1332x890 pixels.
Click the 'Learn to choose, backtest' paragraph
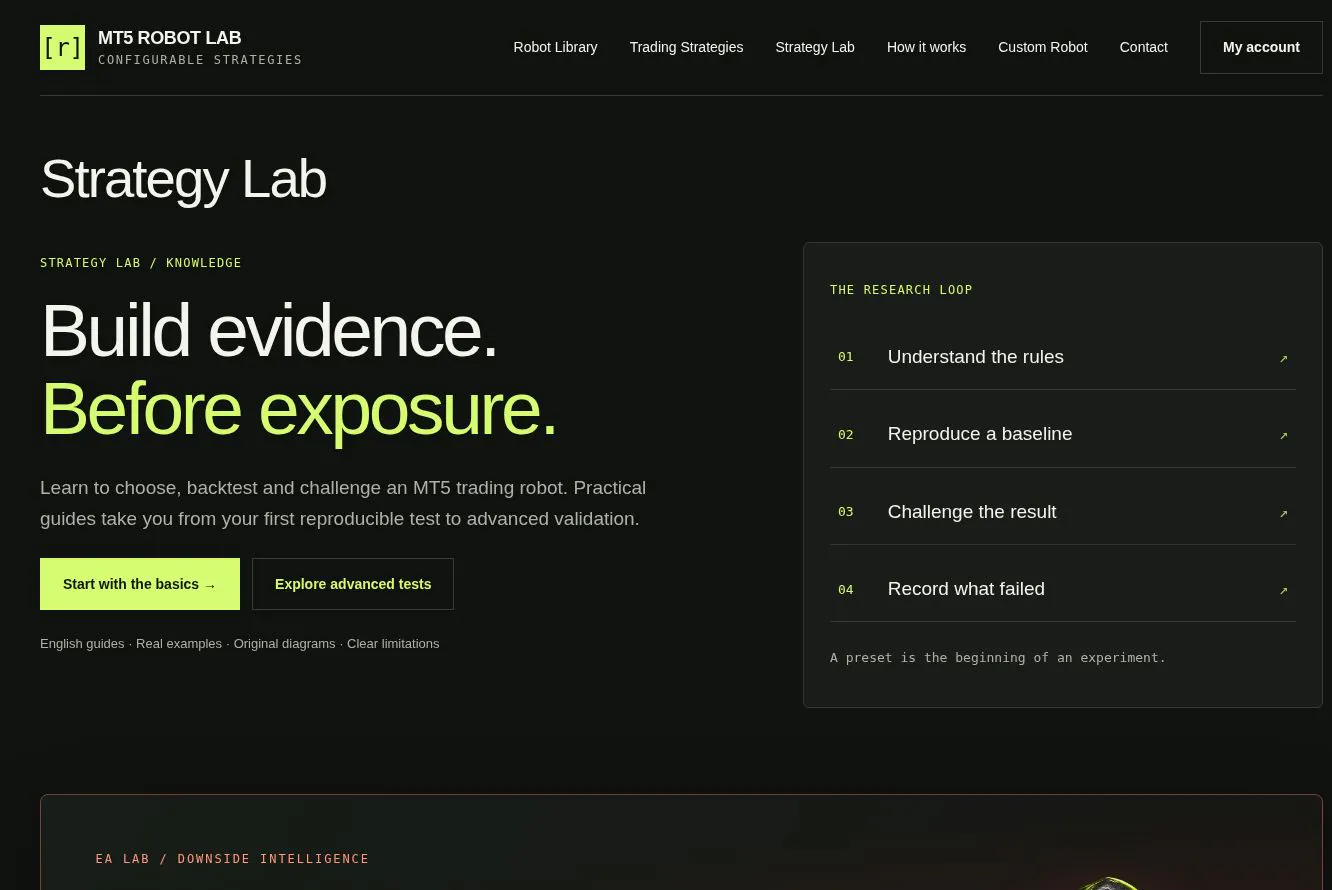pyautogui.click(x=343, y=503)
